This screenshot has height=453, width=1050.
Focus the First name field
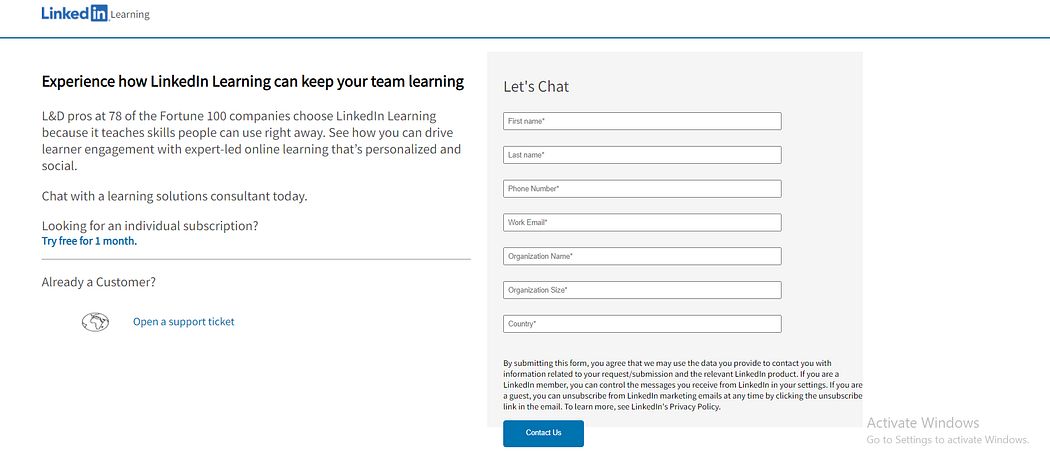point(642,121)
